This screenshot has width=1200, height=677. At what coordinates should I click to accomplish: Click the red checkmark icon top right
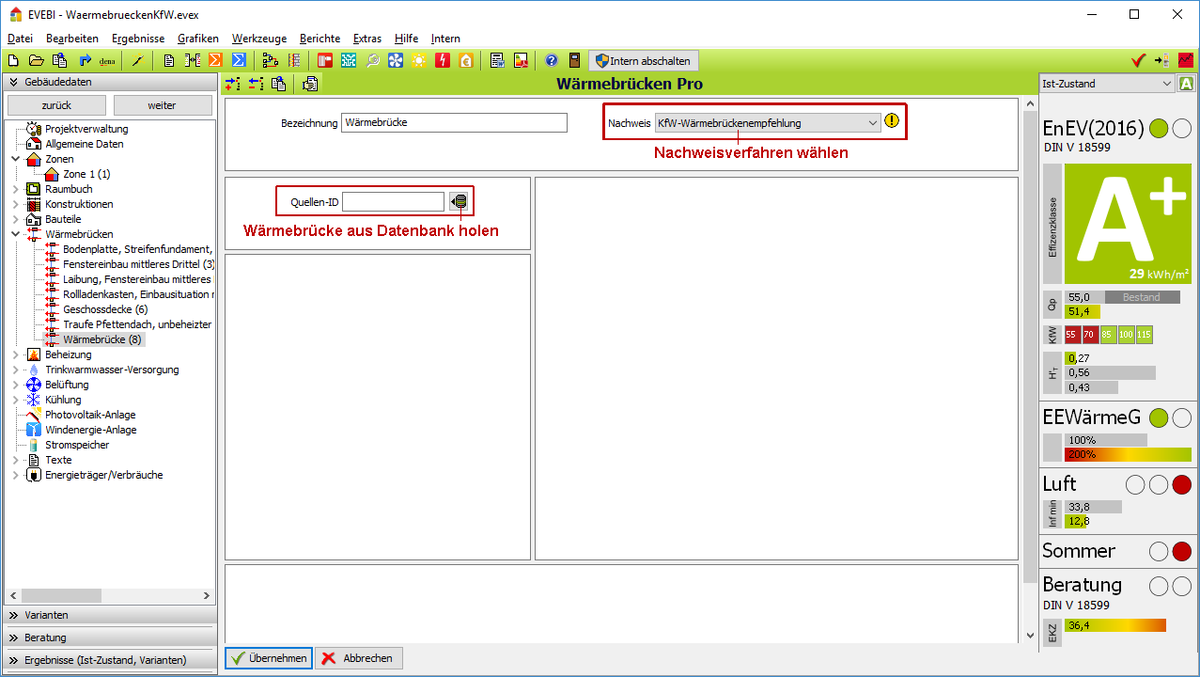tap(1138, 61)
